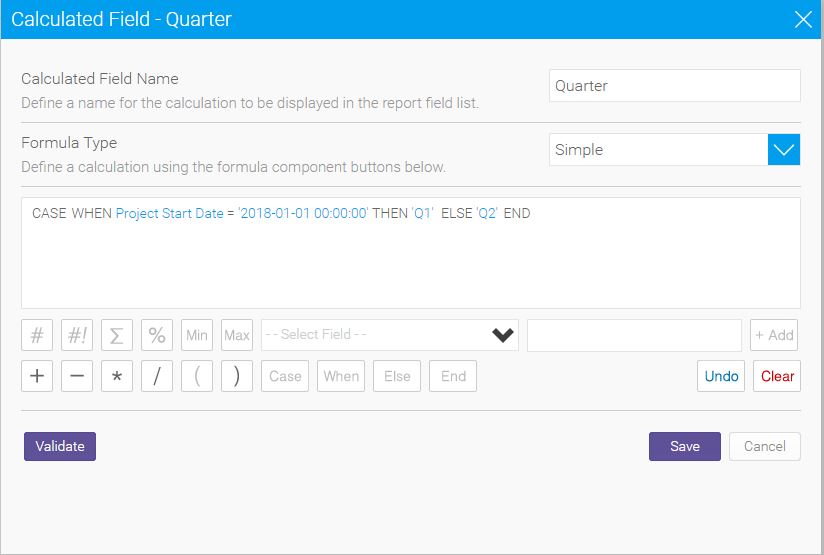Cancel the calculated field dialog
Image resolution: width=824 pixels, height=555 pixels.
pyautogui.click(x=765, y=446)
